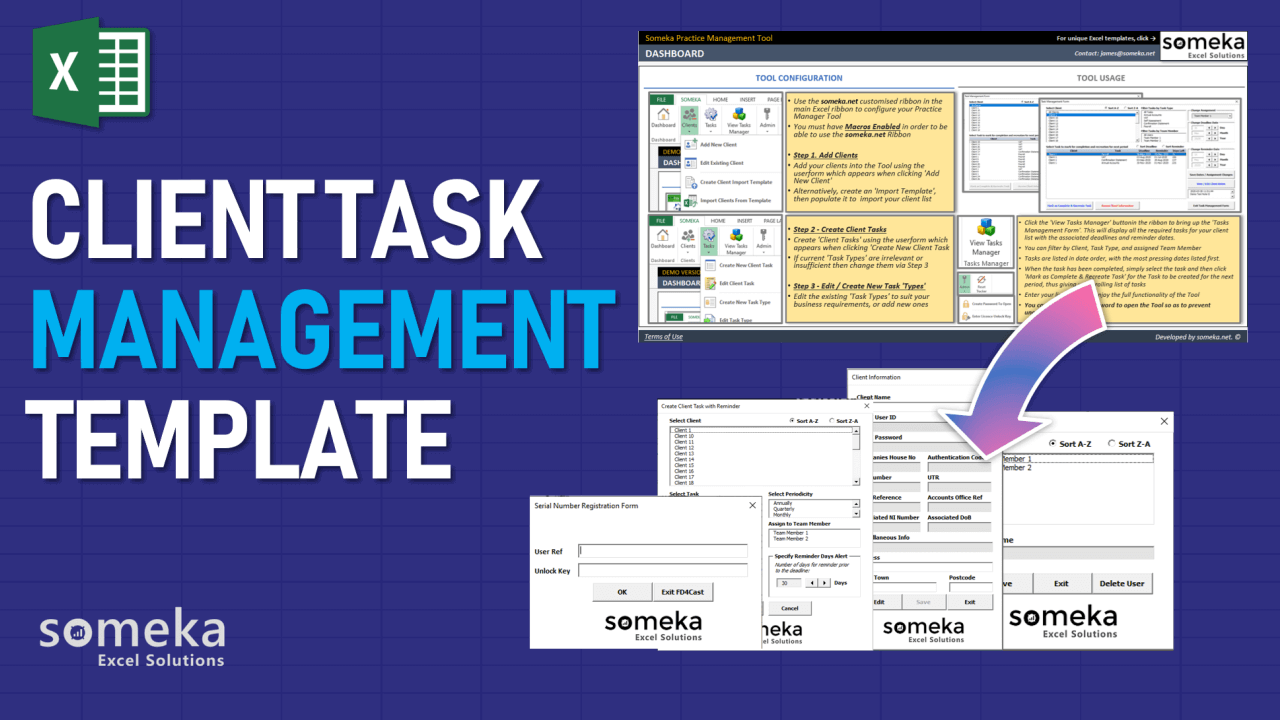The width and height of the screenshot is (1280, 720).
Task: Click Clients icon in the Tasks-menu ribbon
Action: pyautogui.click(x=688, y=236)
